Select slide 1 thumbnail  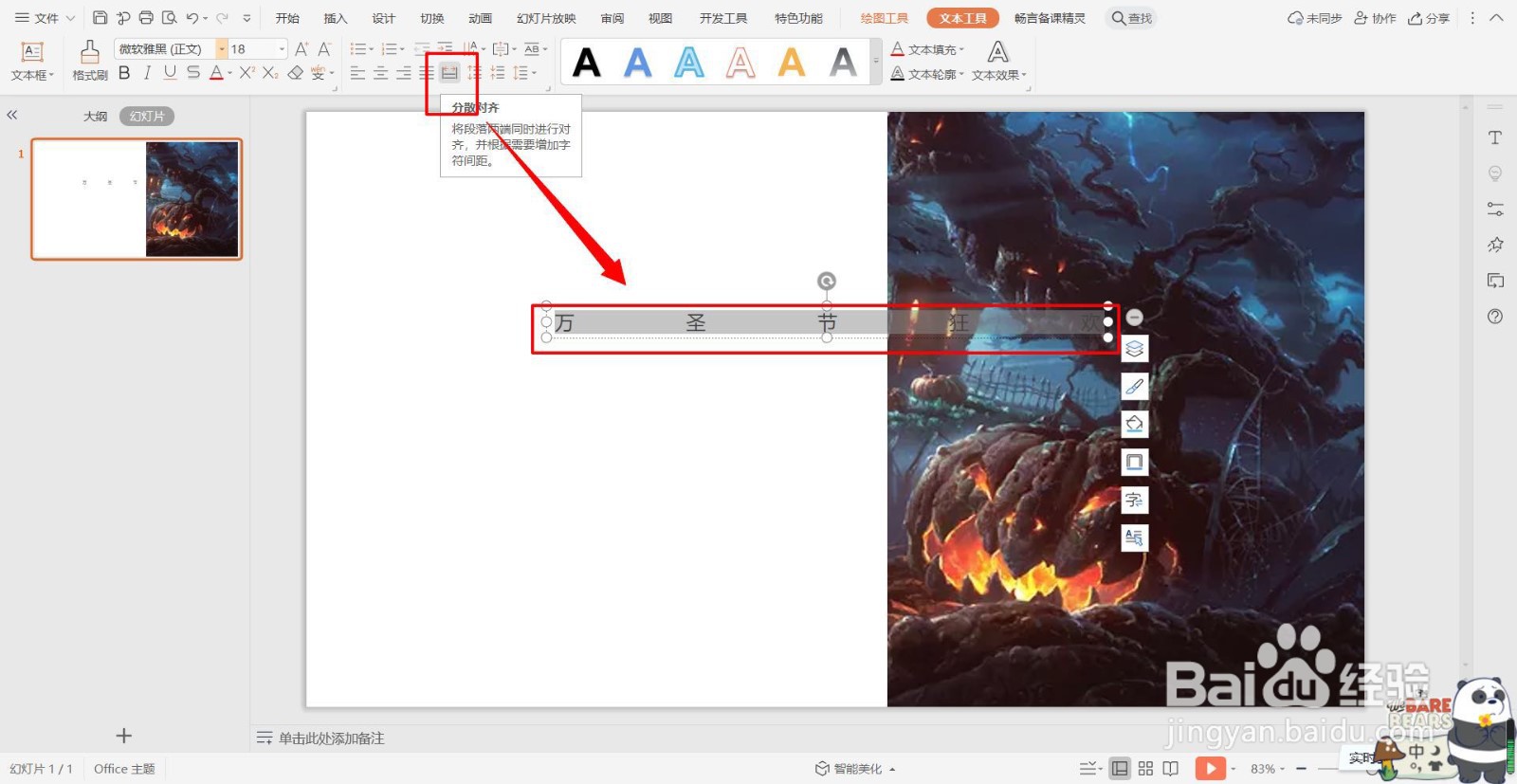(137, 199)
